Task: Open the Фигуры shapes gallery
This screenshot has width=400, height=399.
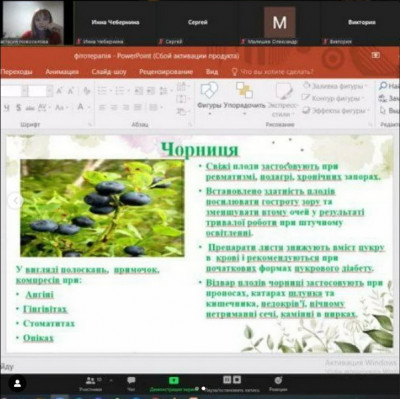Action: point(209,98)
